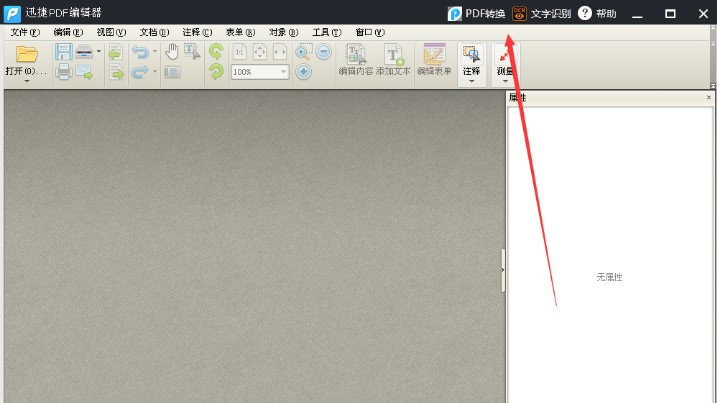Go to next page with green right arrow

[116, 72]
